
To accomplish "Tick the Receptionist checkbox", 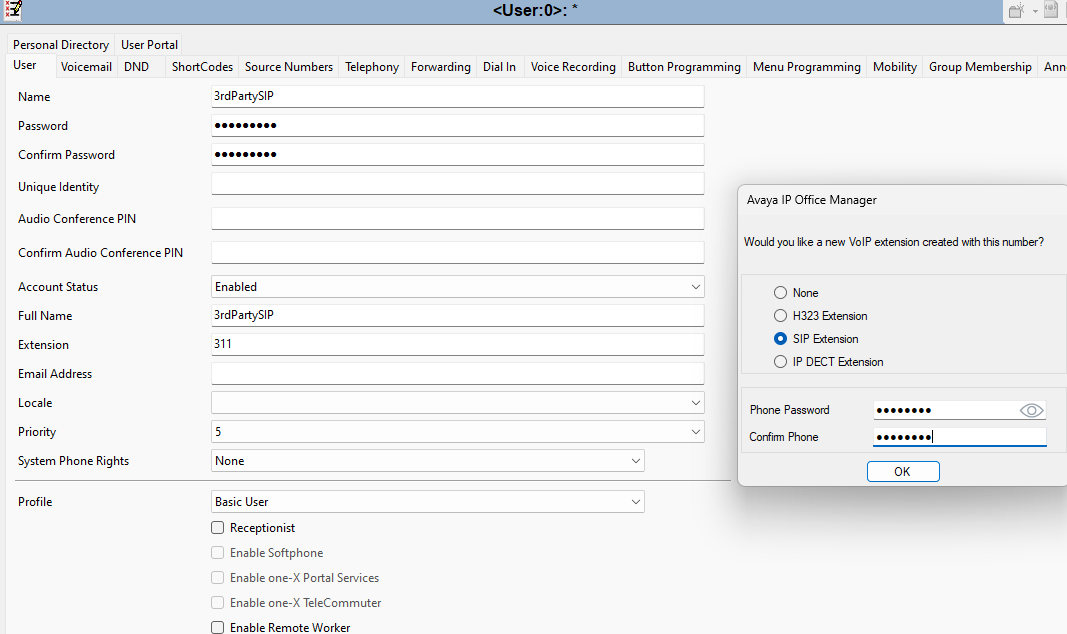I will click(218, 527).
